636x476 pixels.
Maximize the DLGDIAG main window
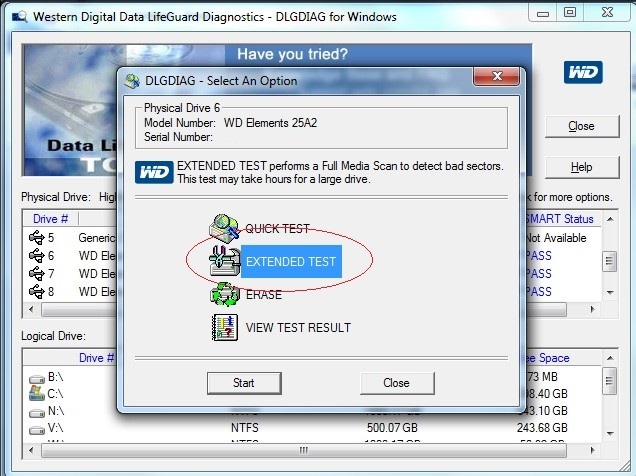coord(570,13)
